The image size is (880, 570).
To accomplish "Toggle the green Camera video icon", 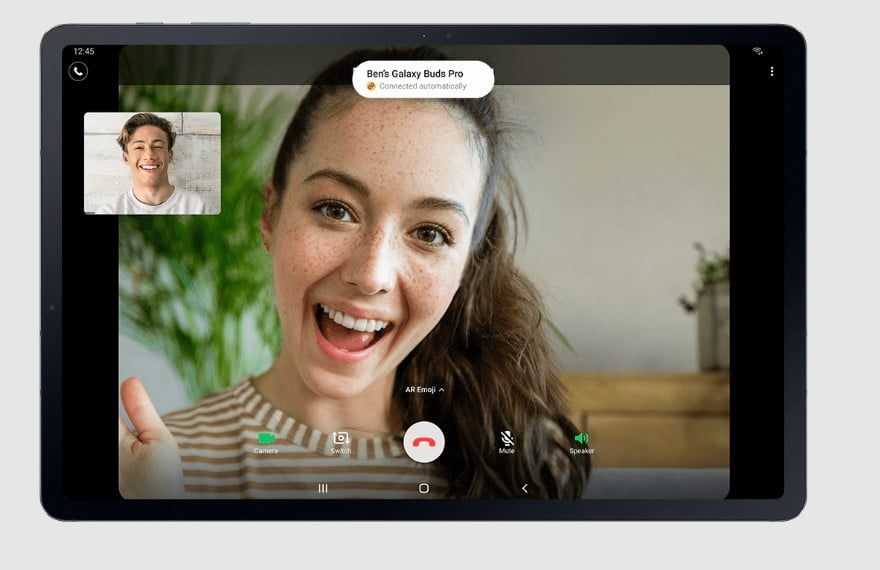I will 266,438.
